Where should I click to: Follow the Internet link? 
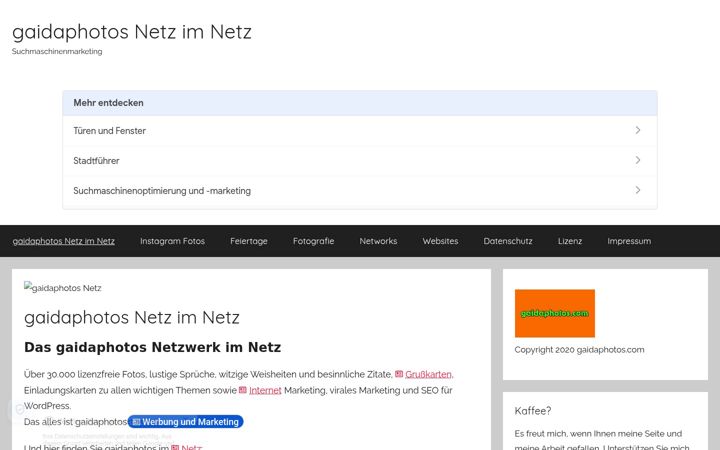click(x=265, y=390)
